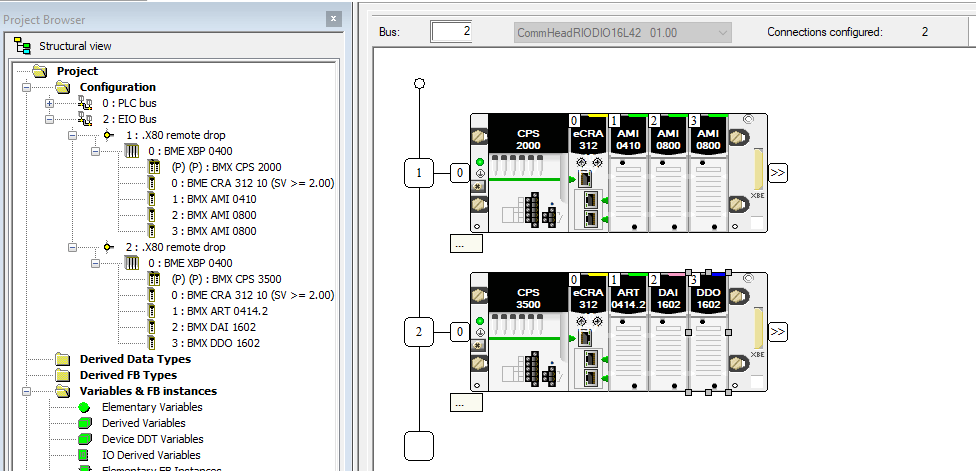Viewport: 976px width, 471px height.
Task: Select the eCRA 312 module in drop 1
Action: 587,172
